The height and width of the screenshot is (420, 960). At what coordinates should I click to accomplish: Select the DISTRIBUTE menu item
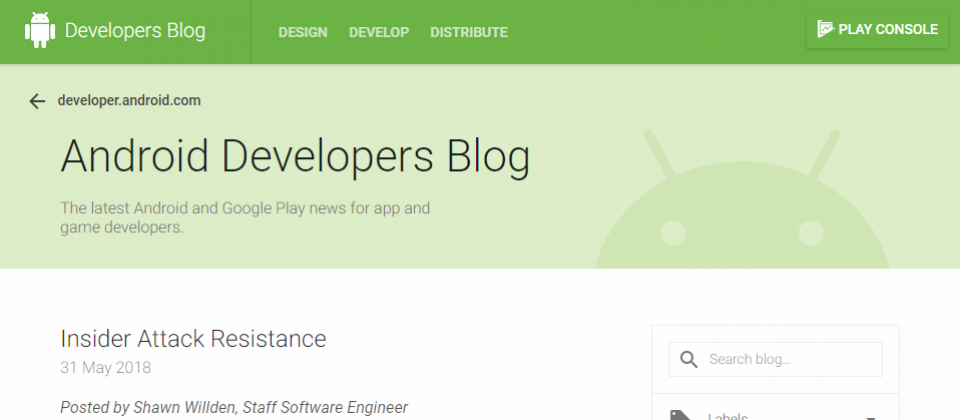(x=468, y=32)
